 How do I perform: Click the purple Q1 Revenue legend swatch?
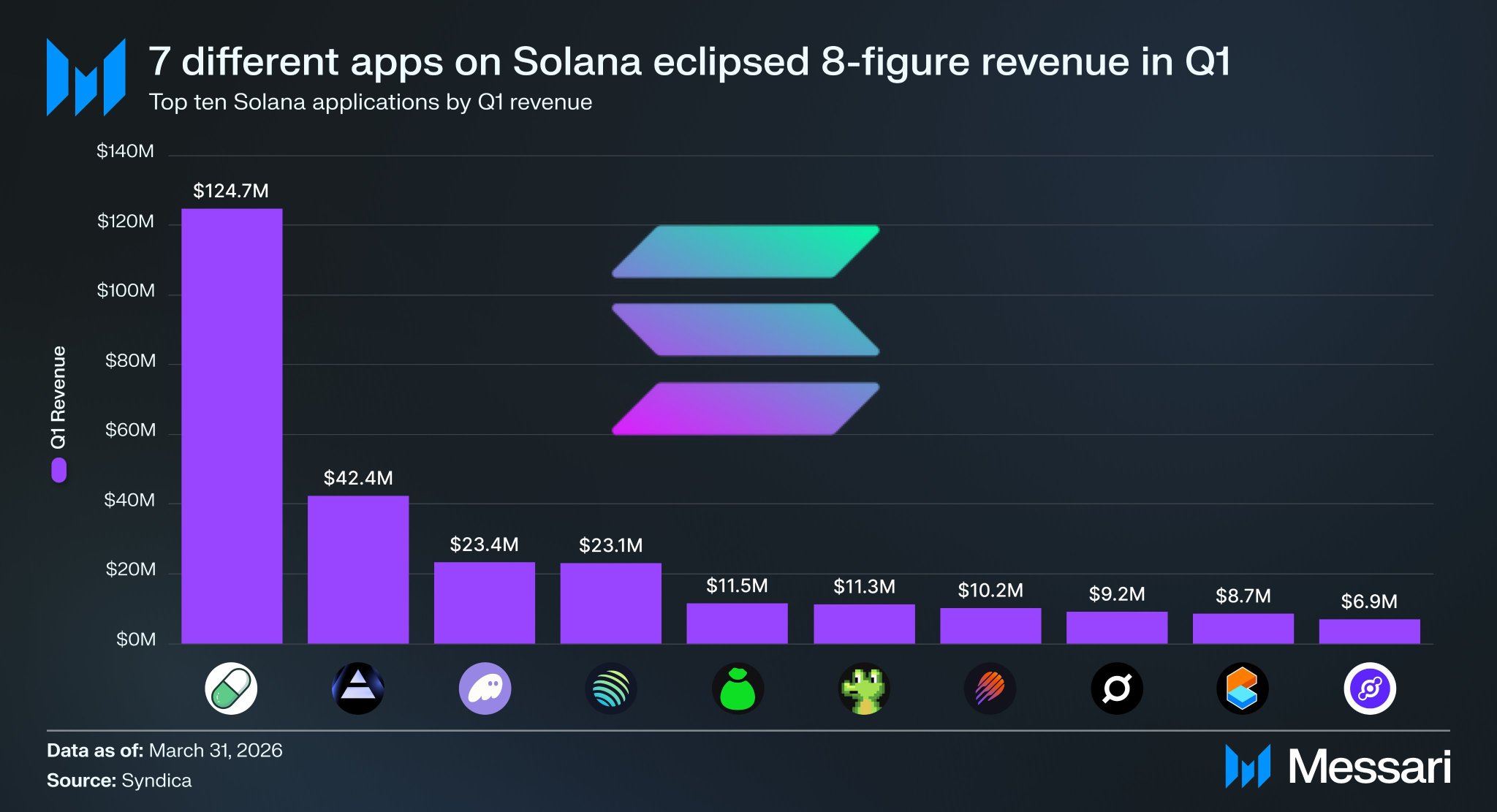[x=59, y=470]
